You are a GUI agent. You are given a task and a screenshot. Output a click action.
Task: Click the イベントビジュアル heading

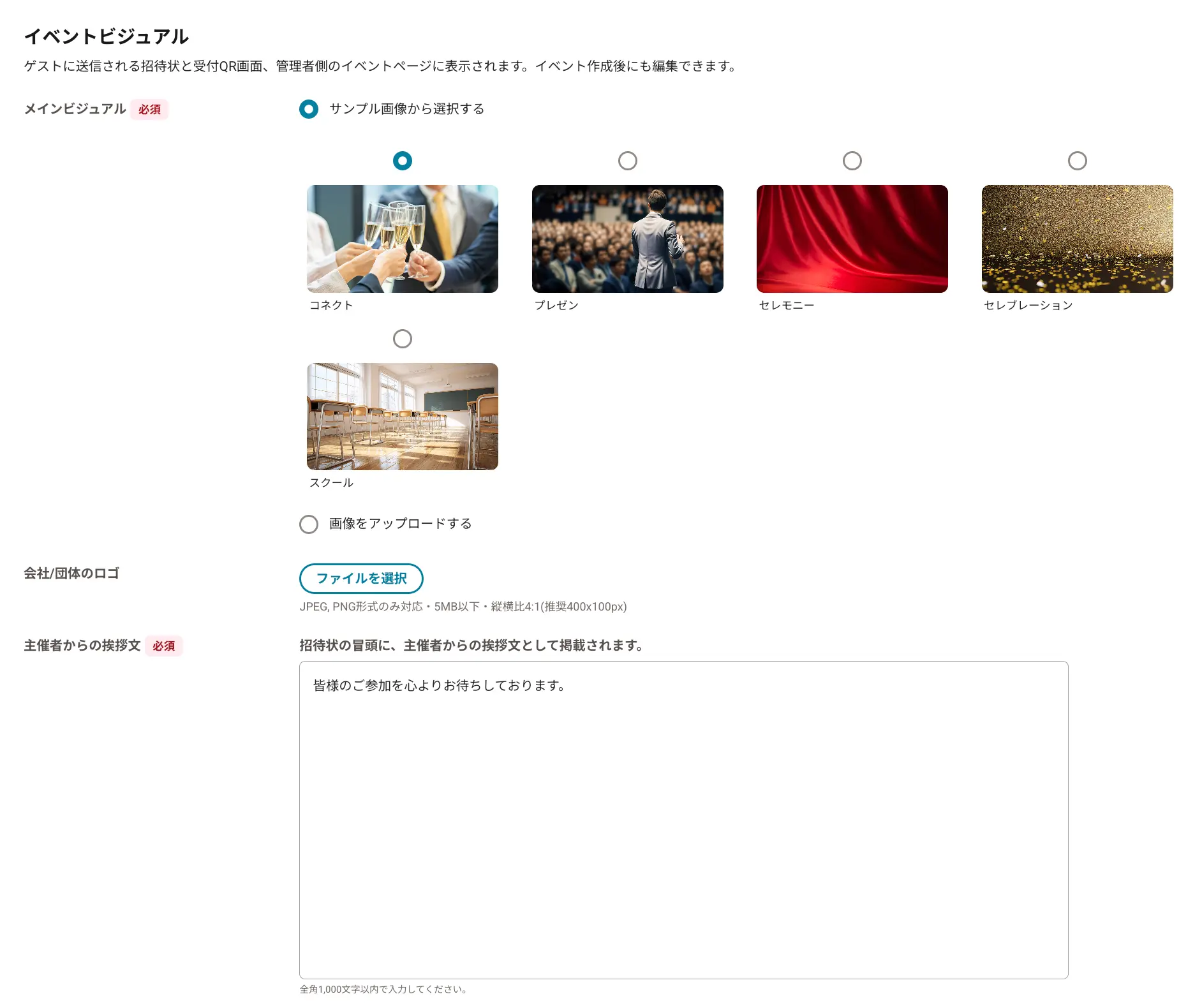tap(107, 36)
